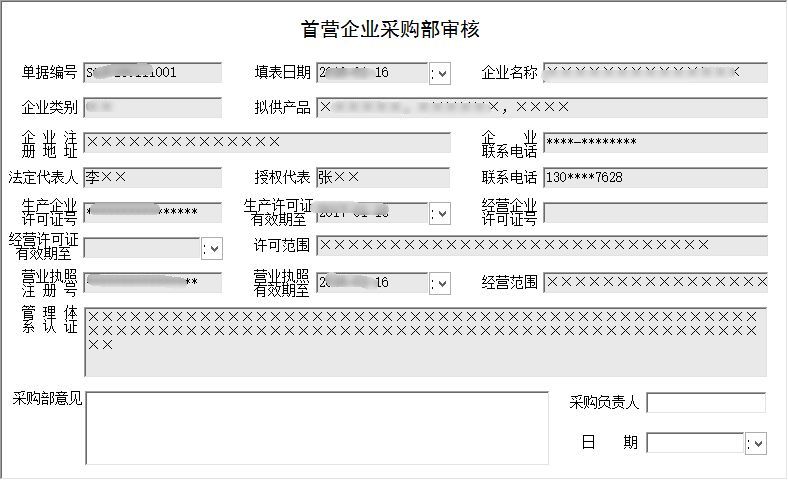788x480 pixels.
Task: Click the 填表日期 label
Action: (282, 72)
